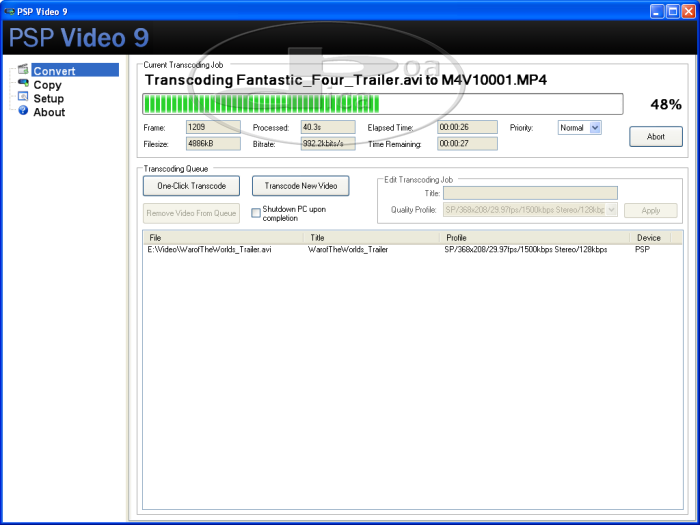Abort the current transcoding job
This screenshot has height=525, width=700.
click(x=655, y=137)
